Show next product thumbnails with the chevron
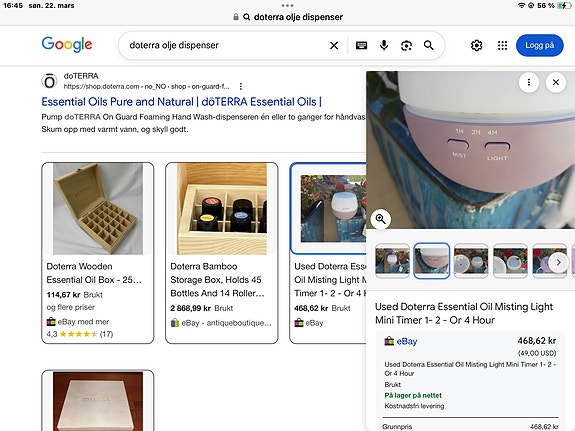 tap(558, 263)
